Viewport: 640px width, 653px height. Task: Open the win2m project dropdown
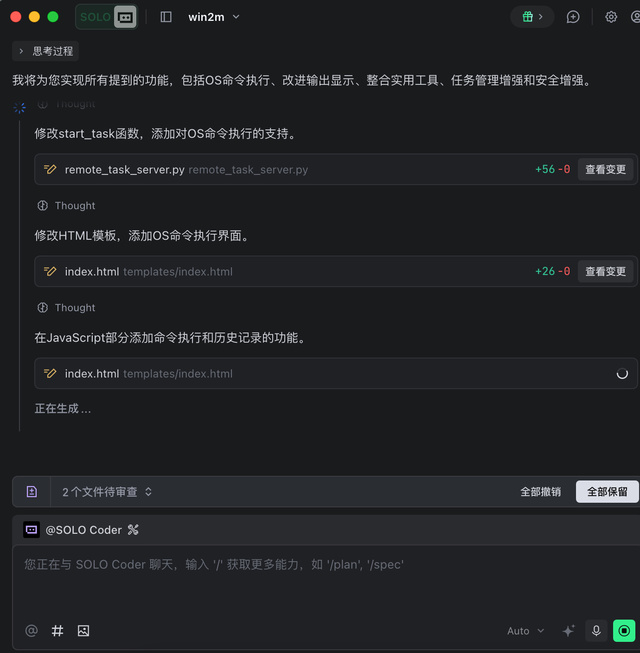(x=214, y=17)
